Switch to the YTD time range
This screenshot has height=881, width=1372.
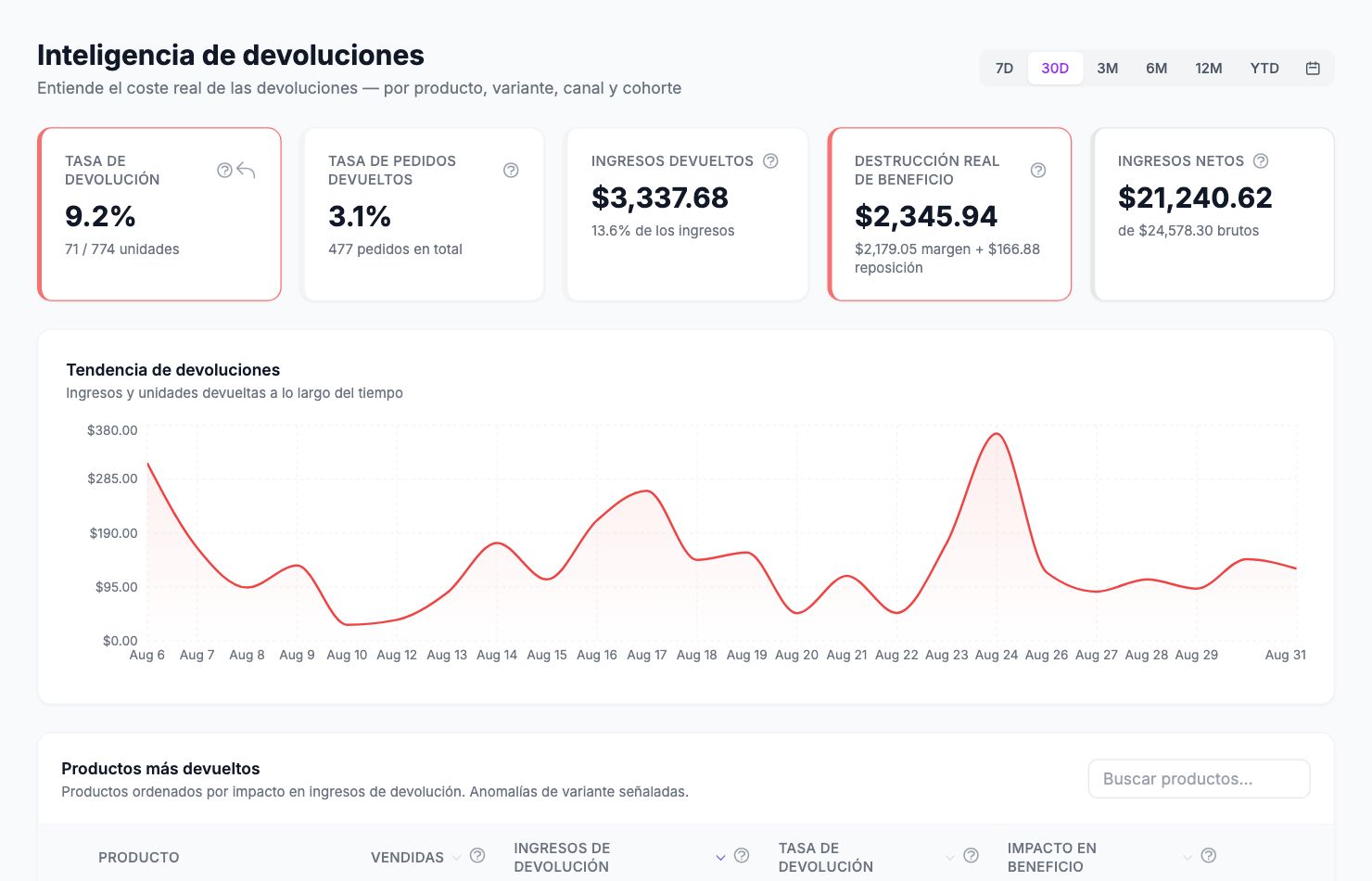pyautogui.click(x=1264, y=68)
